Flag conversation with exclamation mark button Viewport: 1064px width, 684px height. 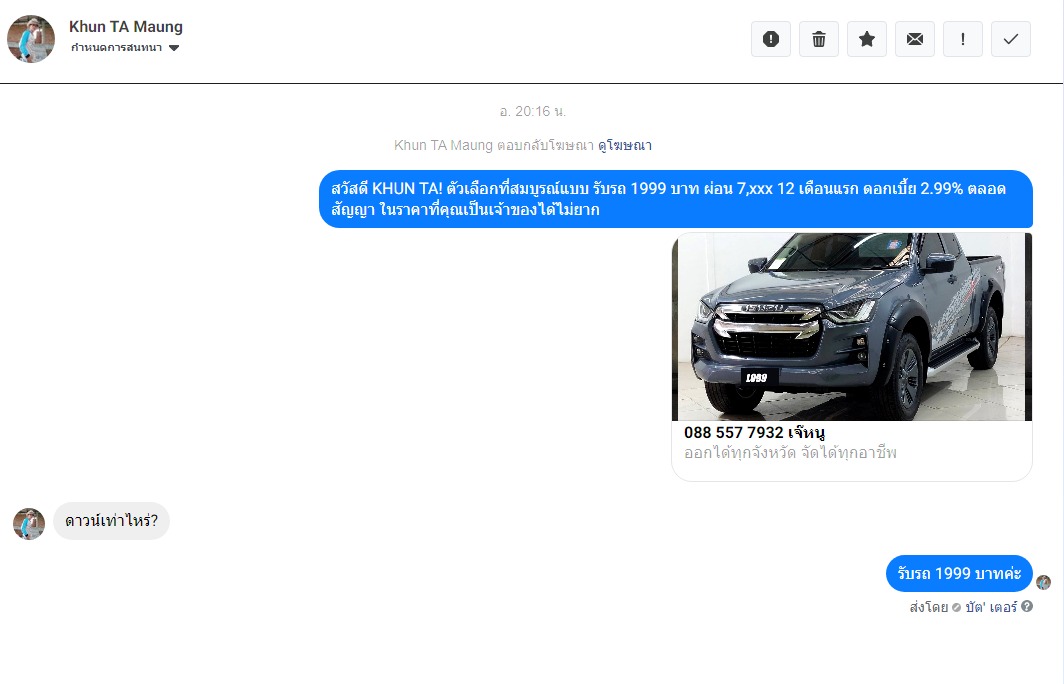pos(962,39)
